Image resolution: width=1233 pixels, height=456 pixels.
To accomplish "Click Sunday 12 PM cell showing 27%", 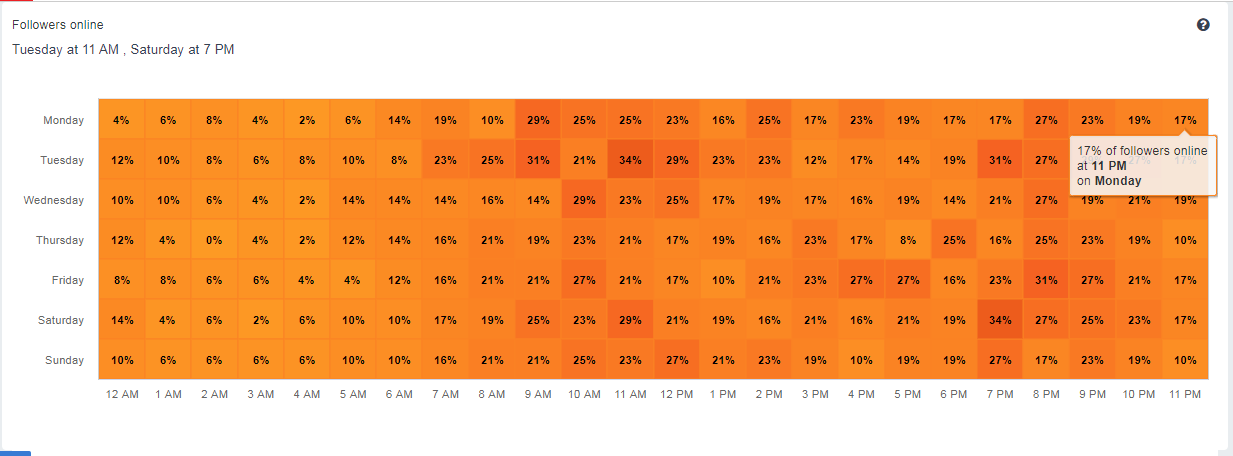I will click(x=677, y=360).
